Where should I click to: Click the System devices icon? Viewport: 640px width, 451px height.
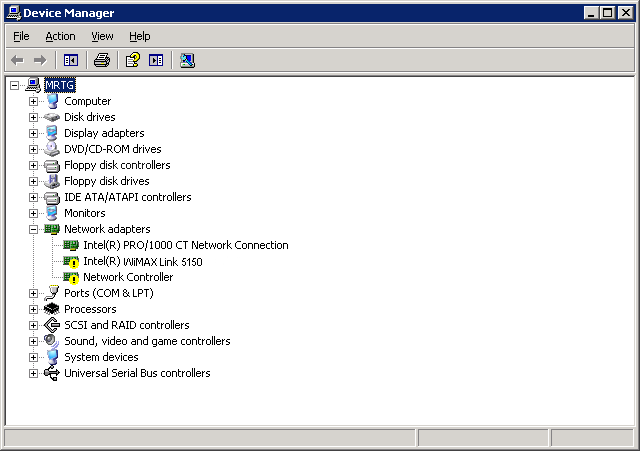click(x=52, y=357)
